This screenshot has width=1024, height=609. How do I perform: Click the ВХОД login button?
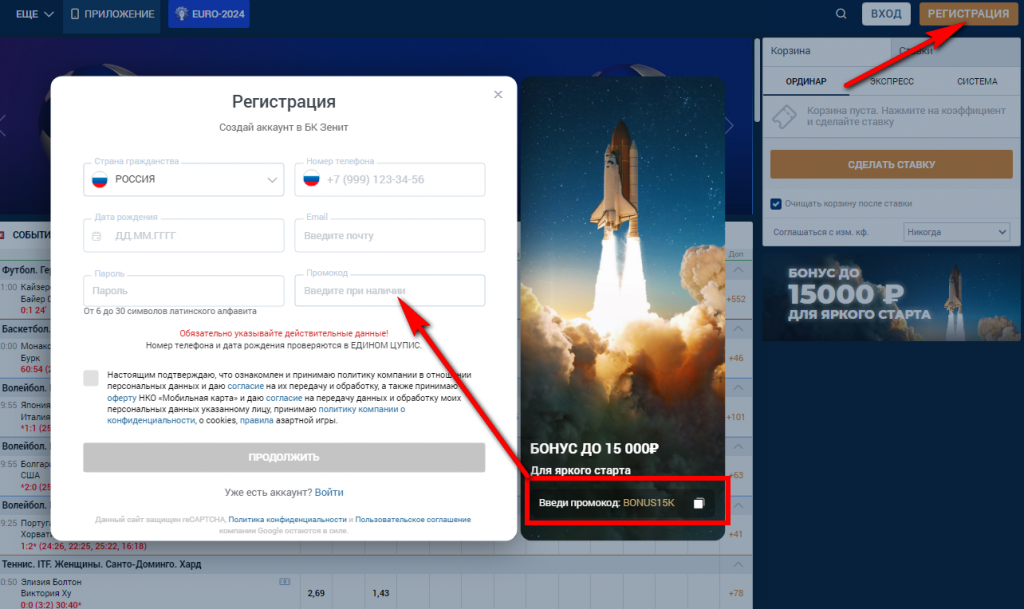point(886,14)
